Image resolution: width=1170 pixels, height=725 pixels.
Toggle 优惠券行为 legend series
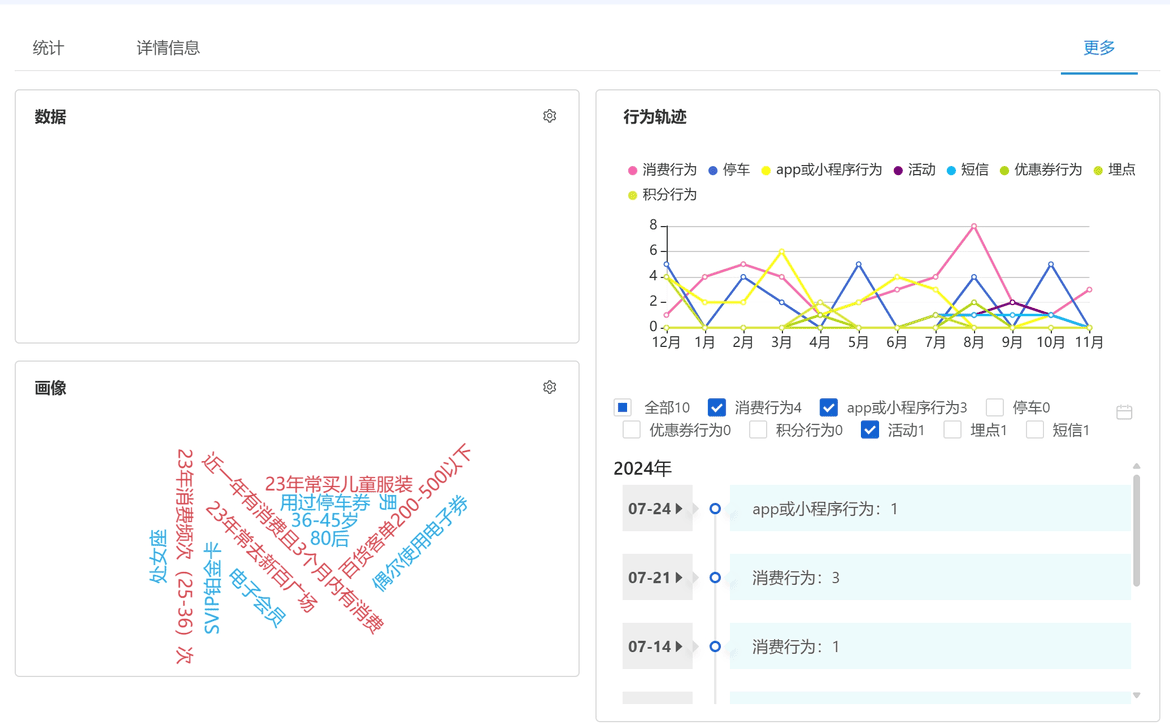pos(1041,170)
